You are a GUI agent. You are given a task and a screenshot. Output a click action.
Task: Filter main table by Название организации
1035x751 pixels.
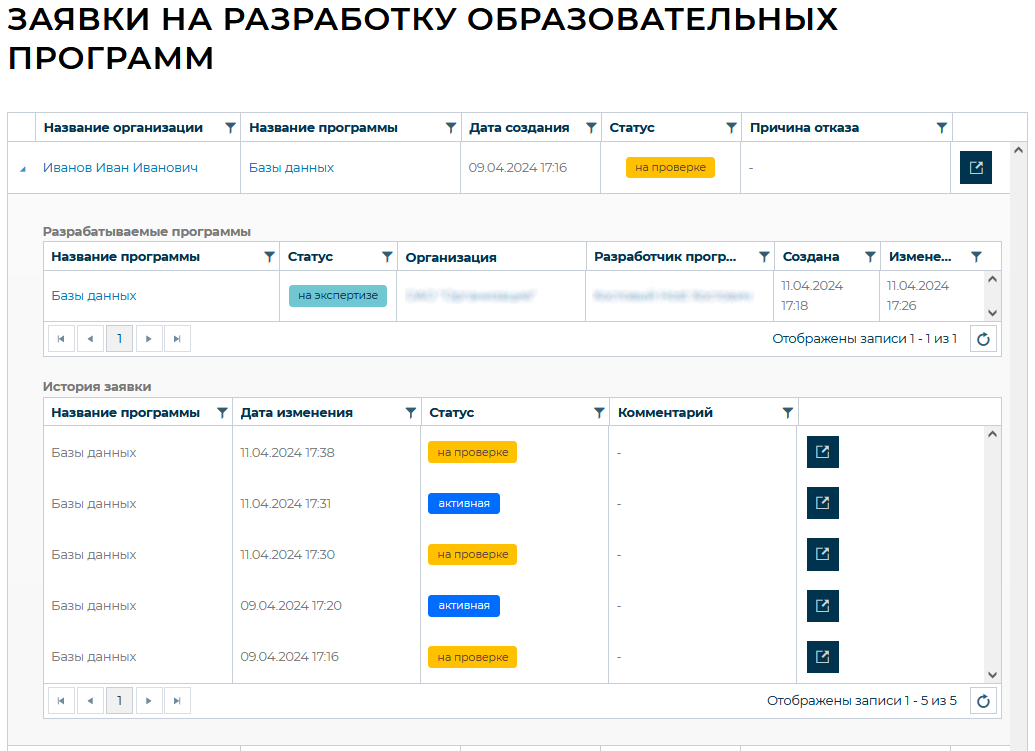tap(231, 128)
